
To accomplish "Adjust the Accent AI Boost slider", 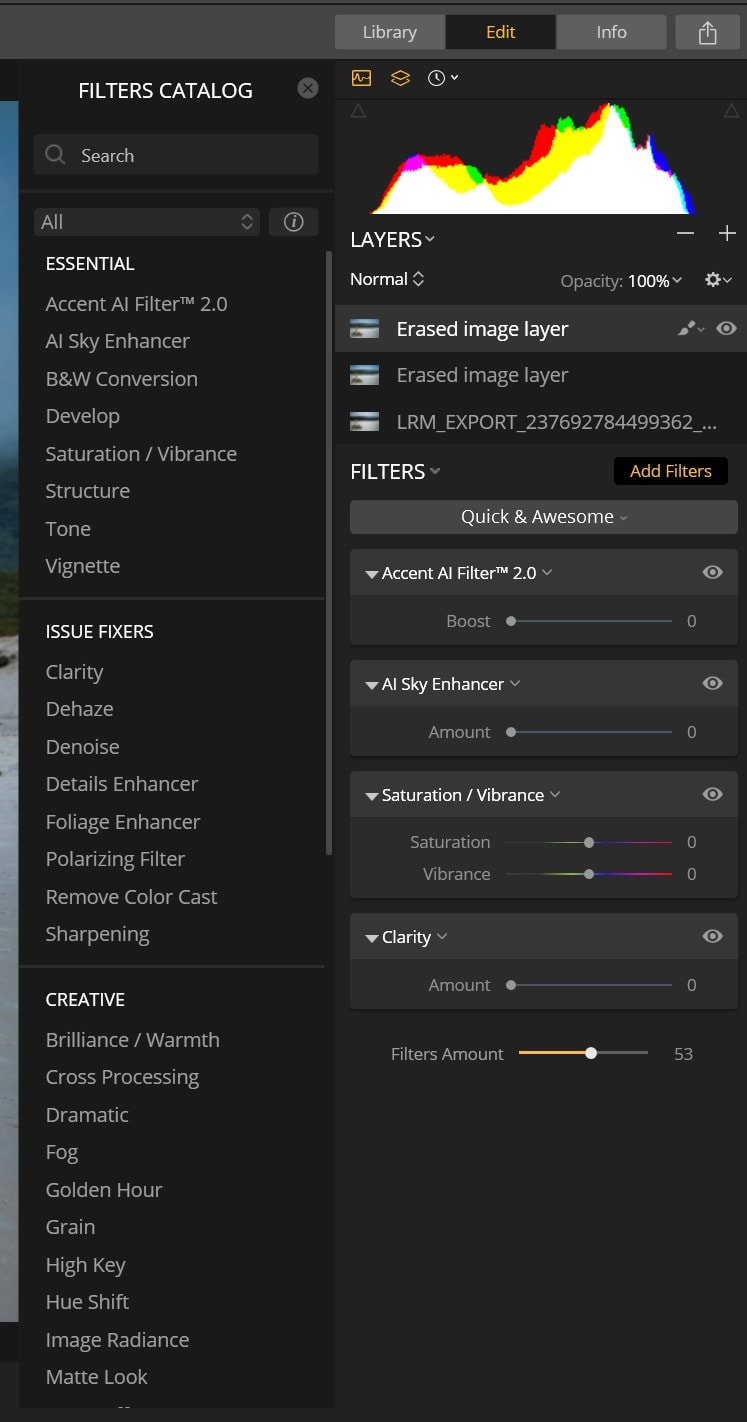I will pyautogui.click(x=590, y=621).
